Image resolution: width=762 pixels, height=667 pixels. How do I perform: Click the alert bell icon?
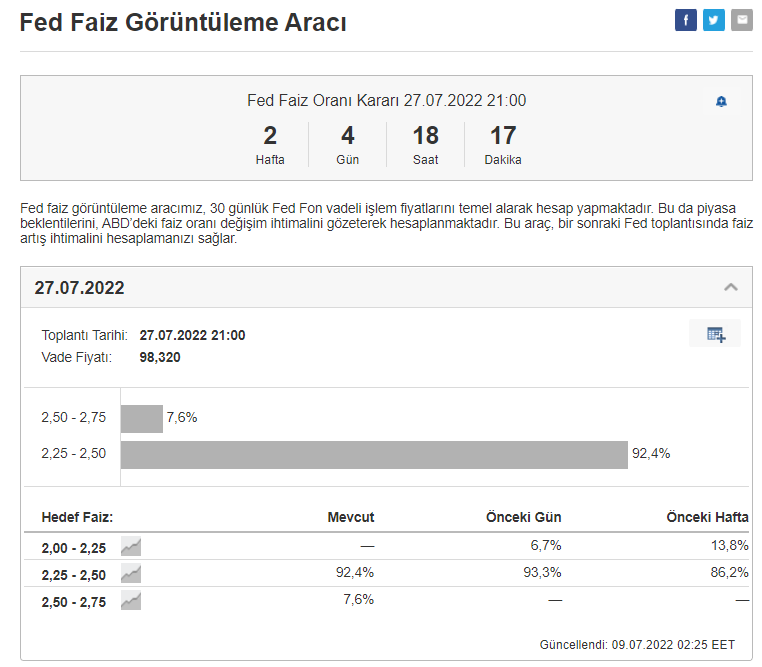click(x=721, y=102)
